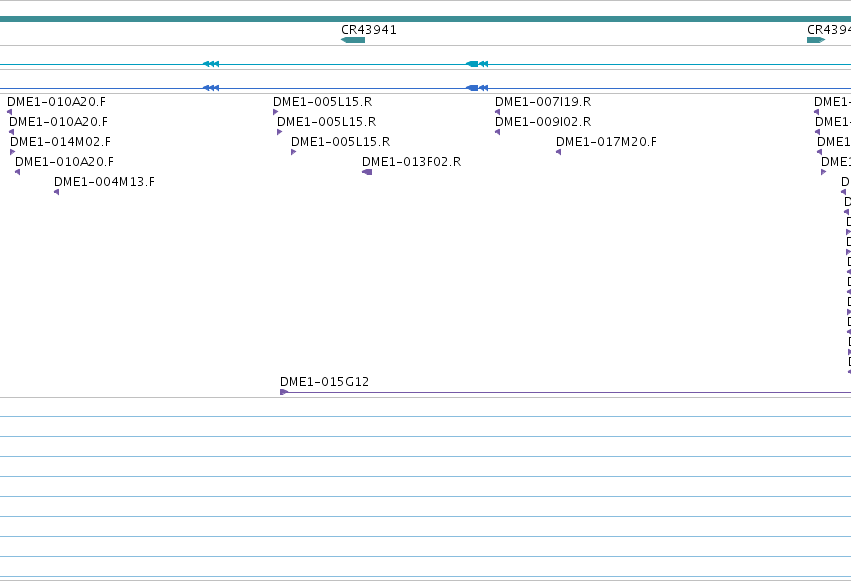Select the DME1-007I19.R feature label
The image size is (851, 581).
[543, 102]
